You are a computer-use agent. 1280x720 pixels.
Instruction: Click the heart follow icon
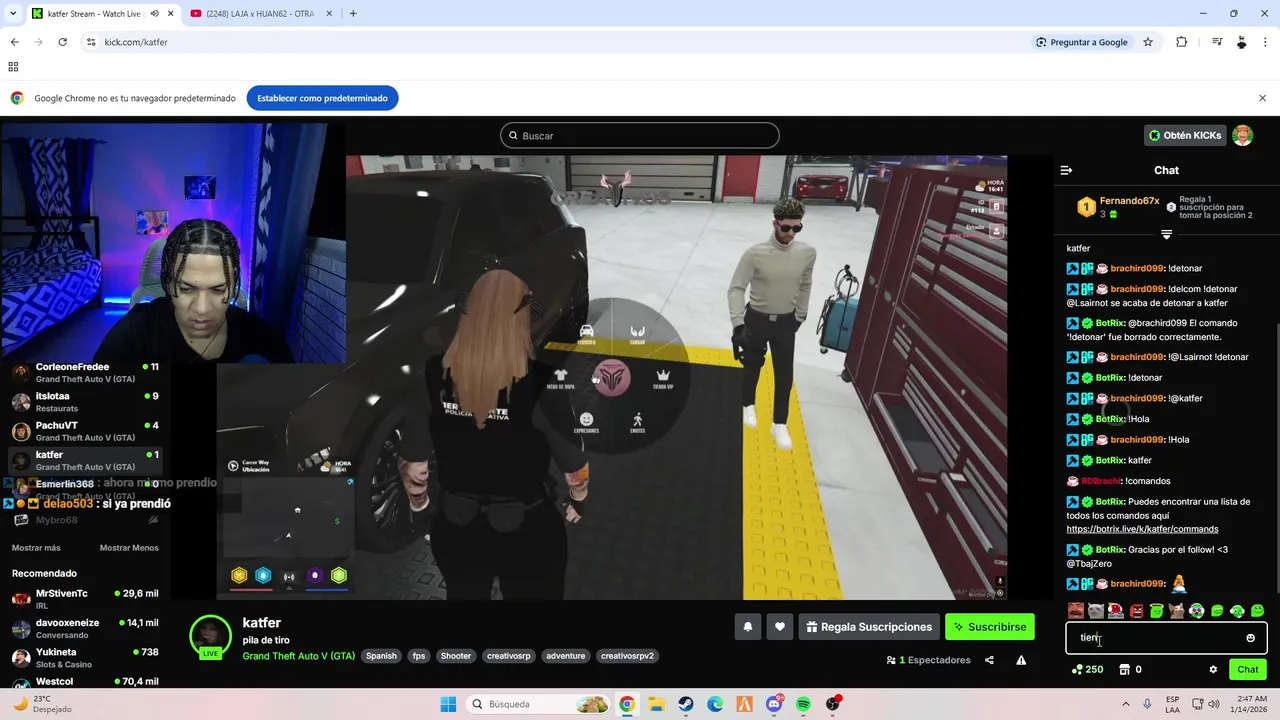tap(780, 627)
